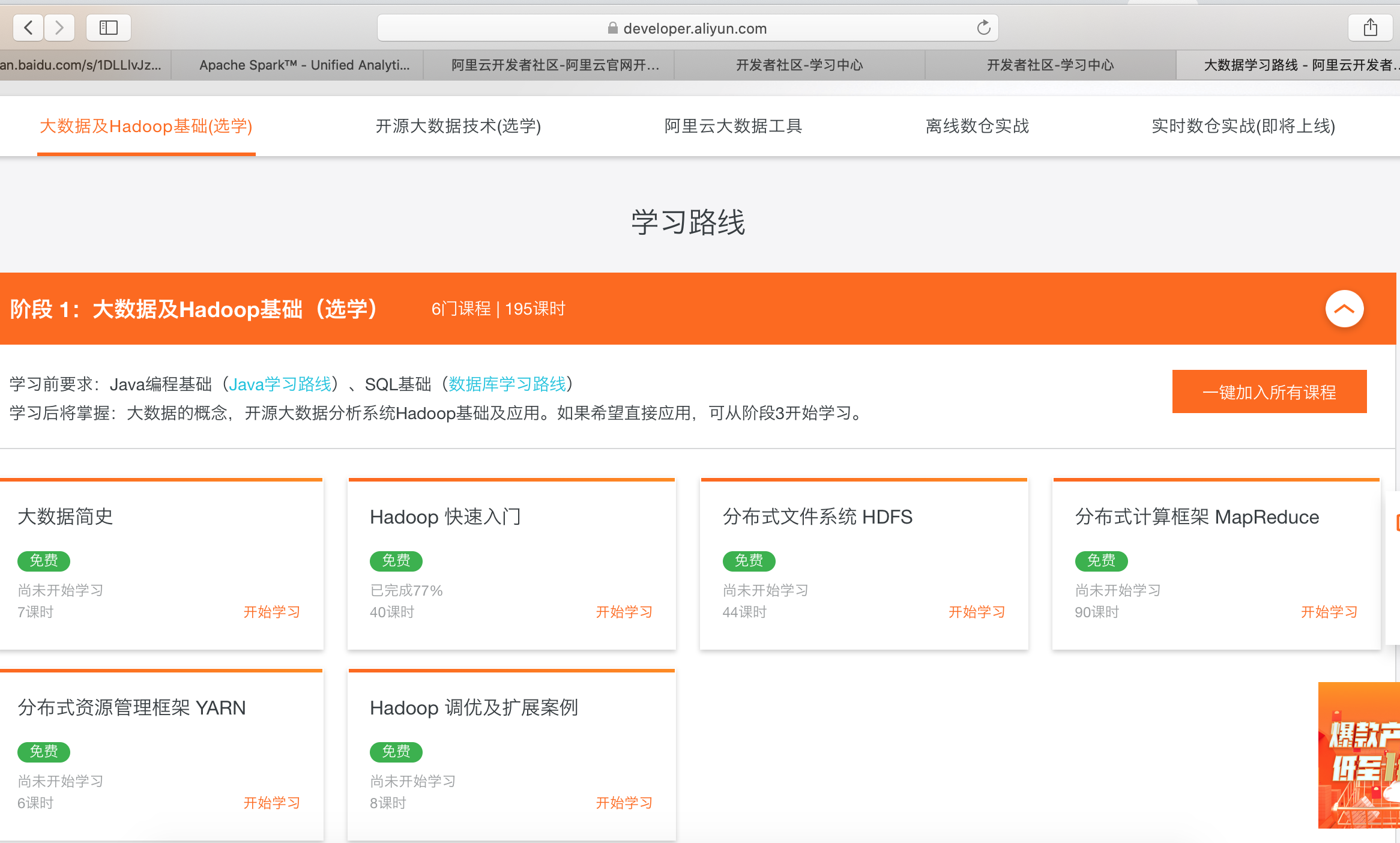
Task: Open the 阿里云开发者社区-阿里云官网开 browser tab
Action: coord(548,65)
